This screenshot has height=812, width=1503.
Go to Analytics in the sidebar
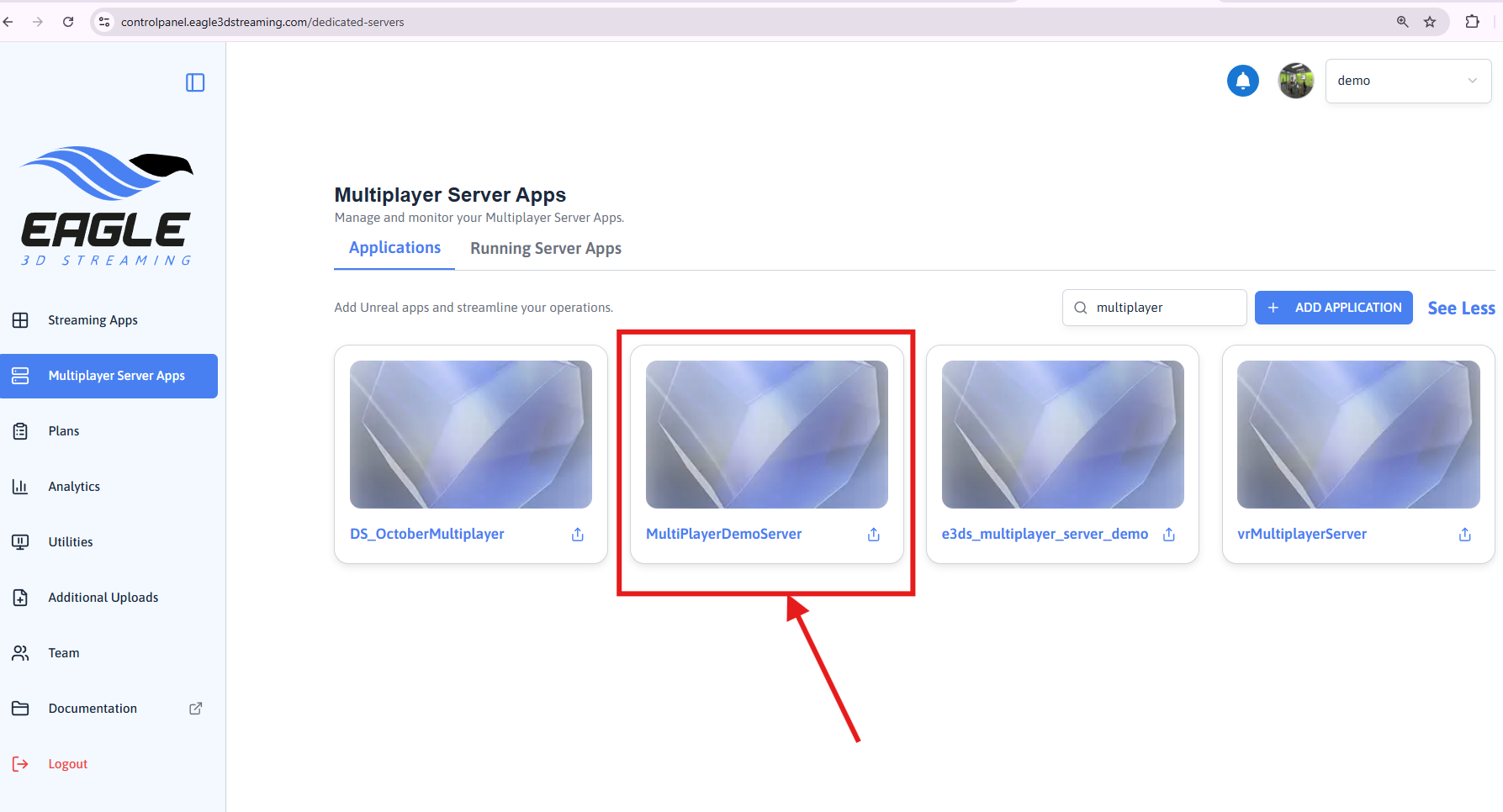74,487
